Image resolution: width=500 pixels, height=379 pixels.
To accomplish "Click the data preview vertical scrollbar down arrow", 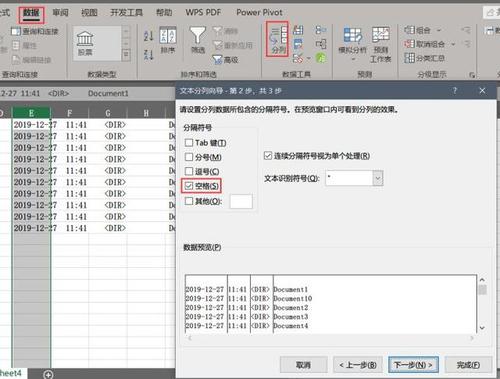I will point(482,328).
